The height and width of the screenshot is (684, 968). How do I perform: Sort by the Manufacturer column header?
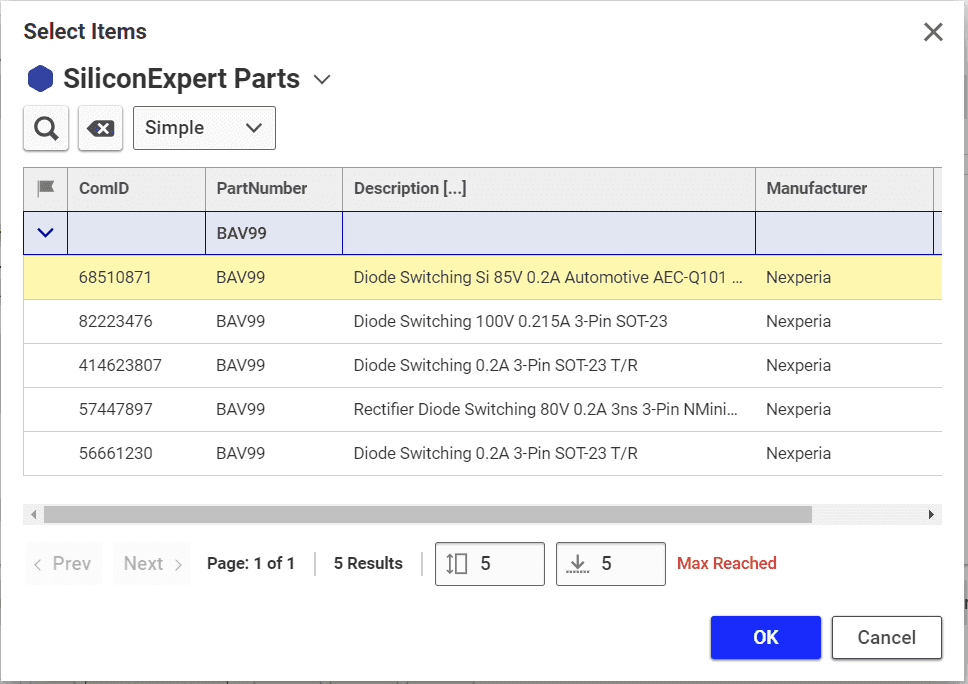(845, 188)
